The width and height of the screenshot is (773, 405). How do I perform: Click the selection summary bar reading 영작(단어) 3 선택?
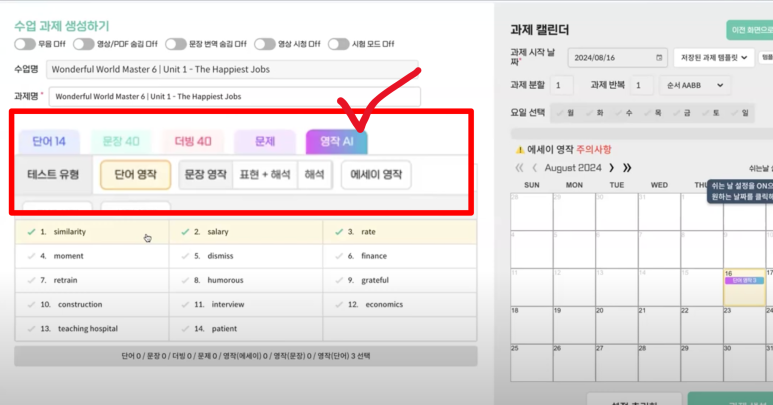tap(246, 356)
